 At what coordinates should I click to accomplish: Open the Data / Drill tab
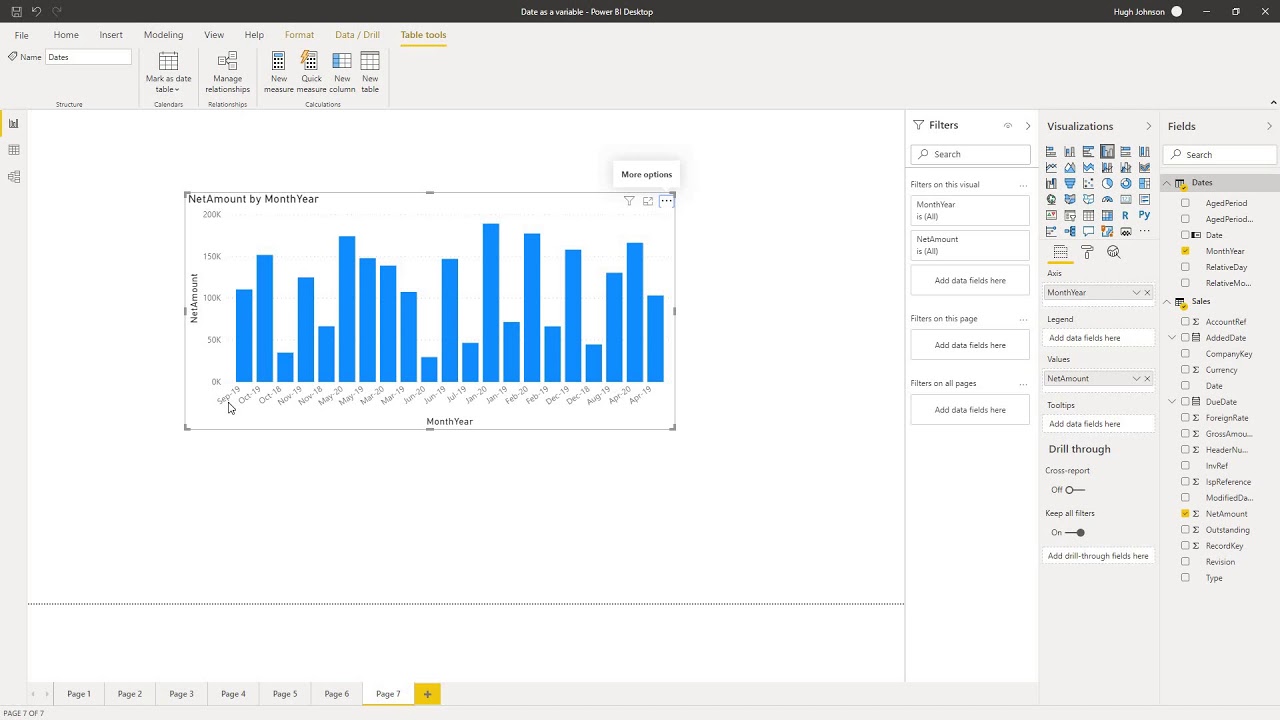(357, 35)
